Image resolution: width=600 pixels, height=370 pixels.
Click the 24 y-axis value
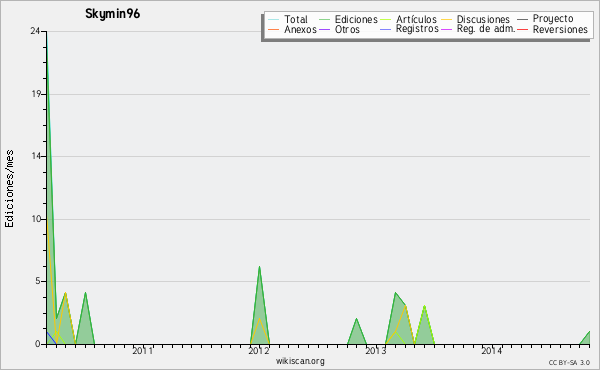click(x=35, y=31)
